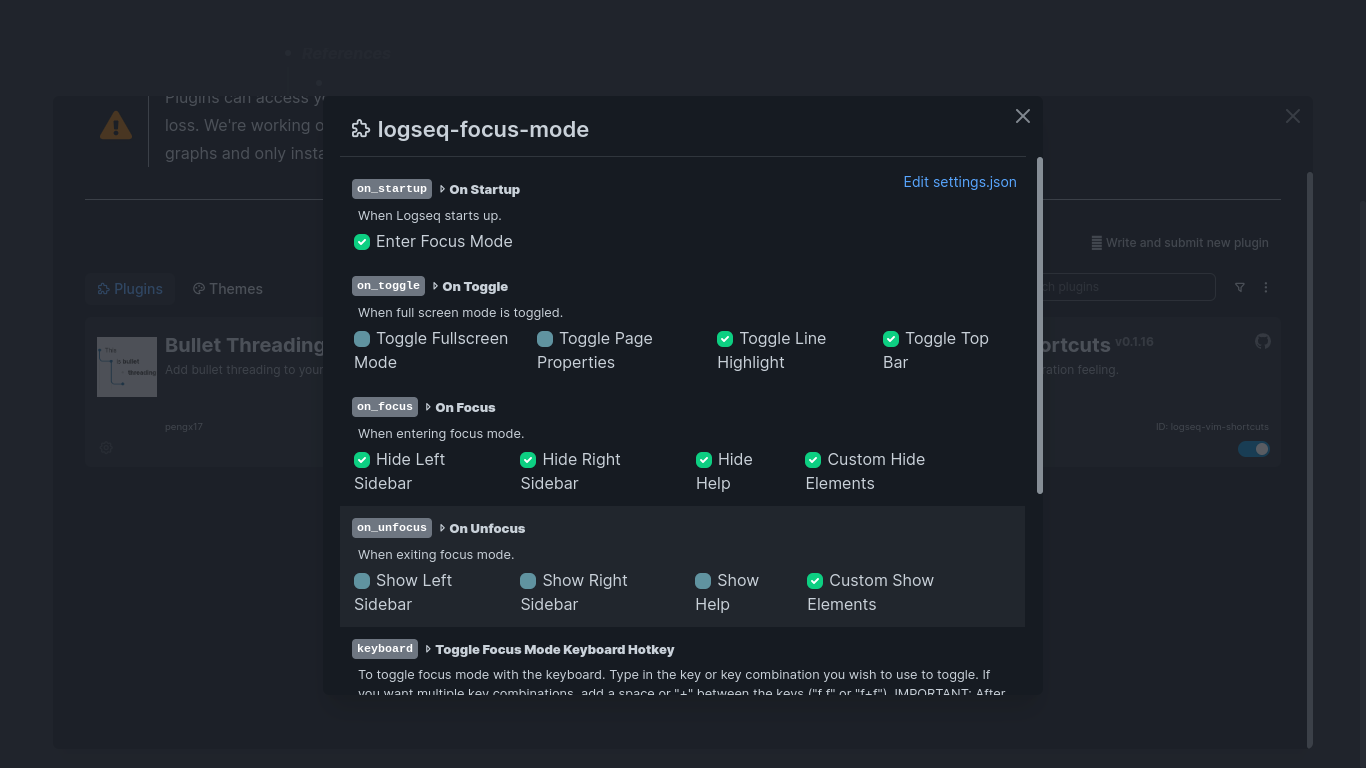This screenshot has height=768, width=1366.
Task: Uncheck Toggle Top Bar
Action: pyautogui.click(x=891, y=339)
